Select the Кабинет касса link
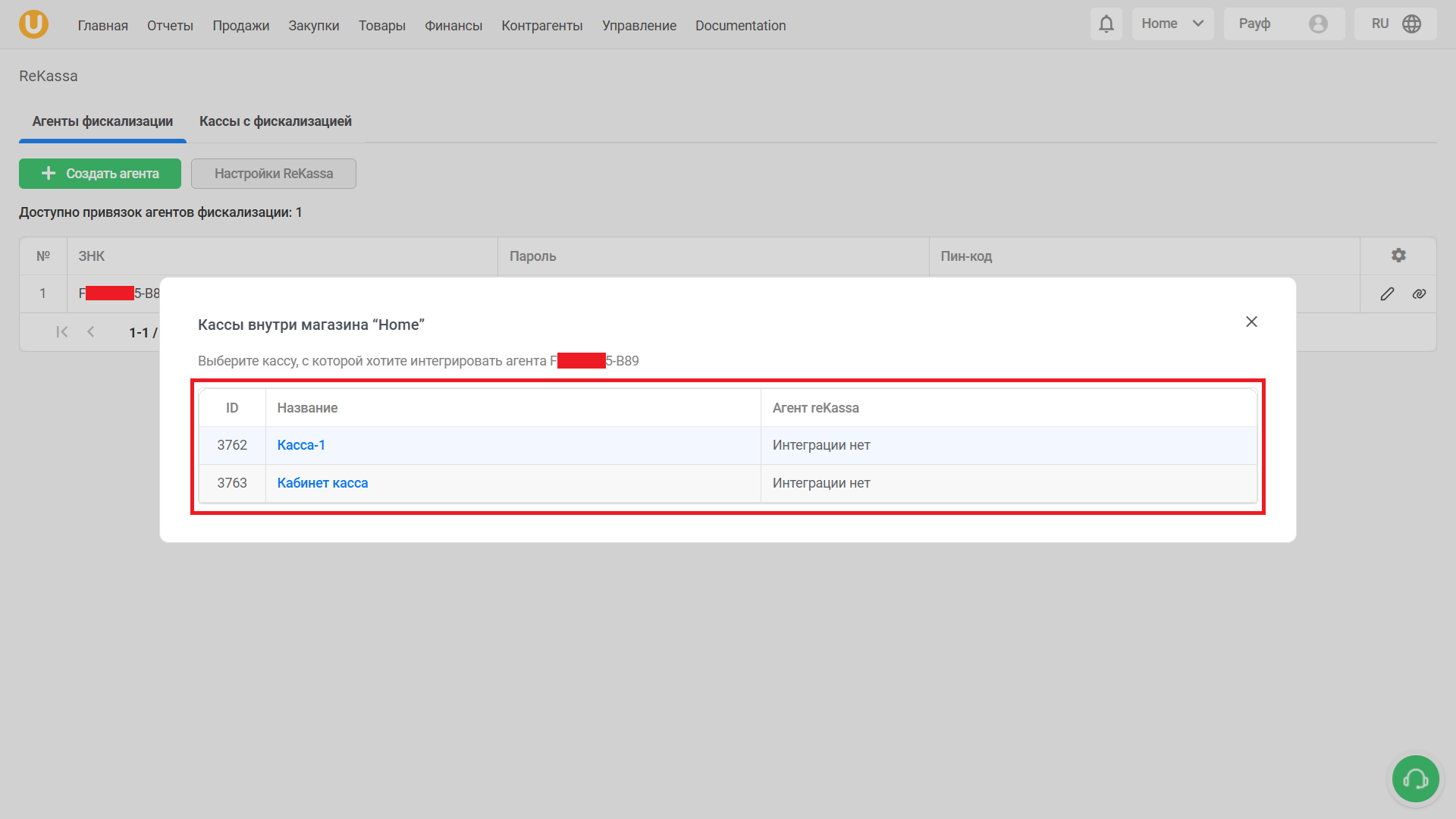The width and height of the screenshot is (1456, 819). (322, 483)
